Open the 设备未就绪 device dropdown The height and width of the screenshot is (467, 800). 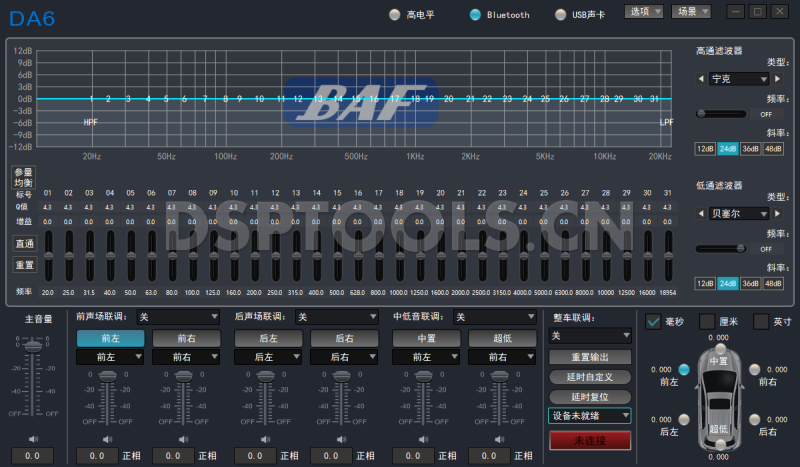coord(590,415)
